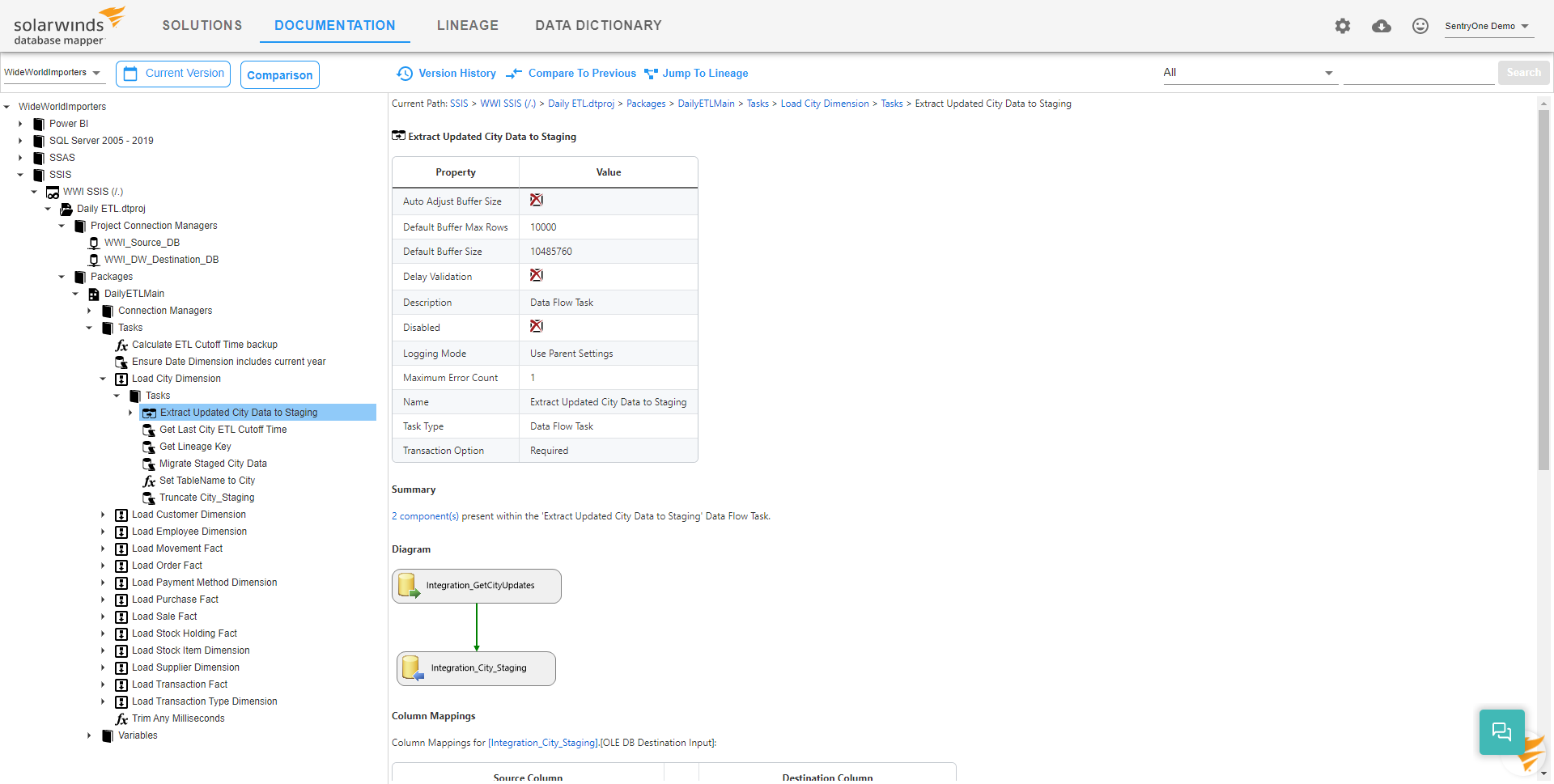Click the Truncate City_Staging task icon
This screenshot has width=1554, height=784.
149,498
